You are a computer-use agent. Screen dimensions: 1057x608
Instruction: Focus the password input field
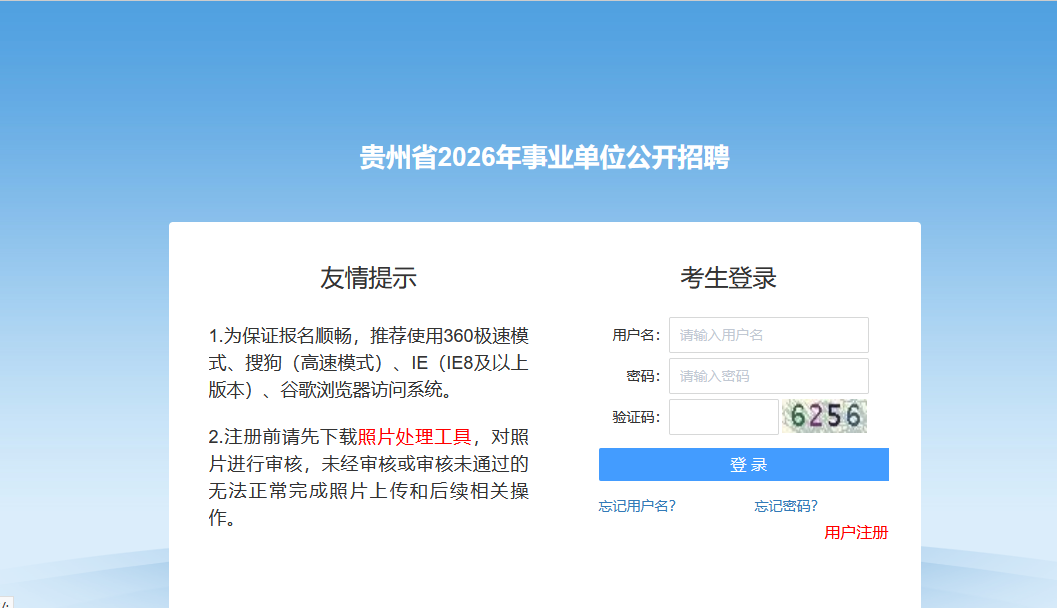click(x=768, y=376)
